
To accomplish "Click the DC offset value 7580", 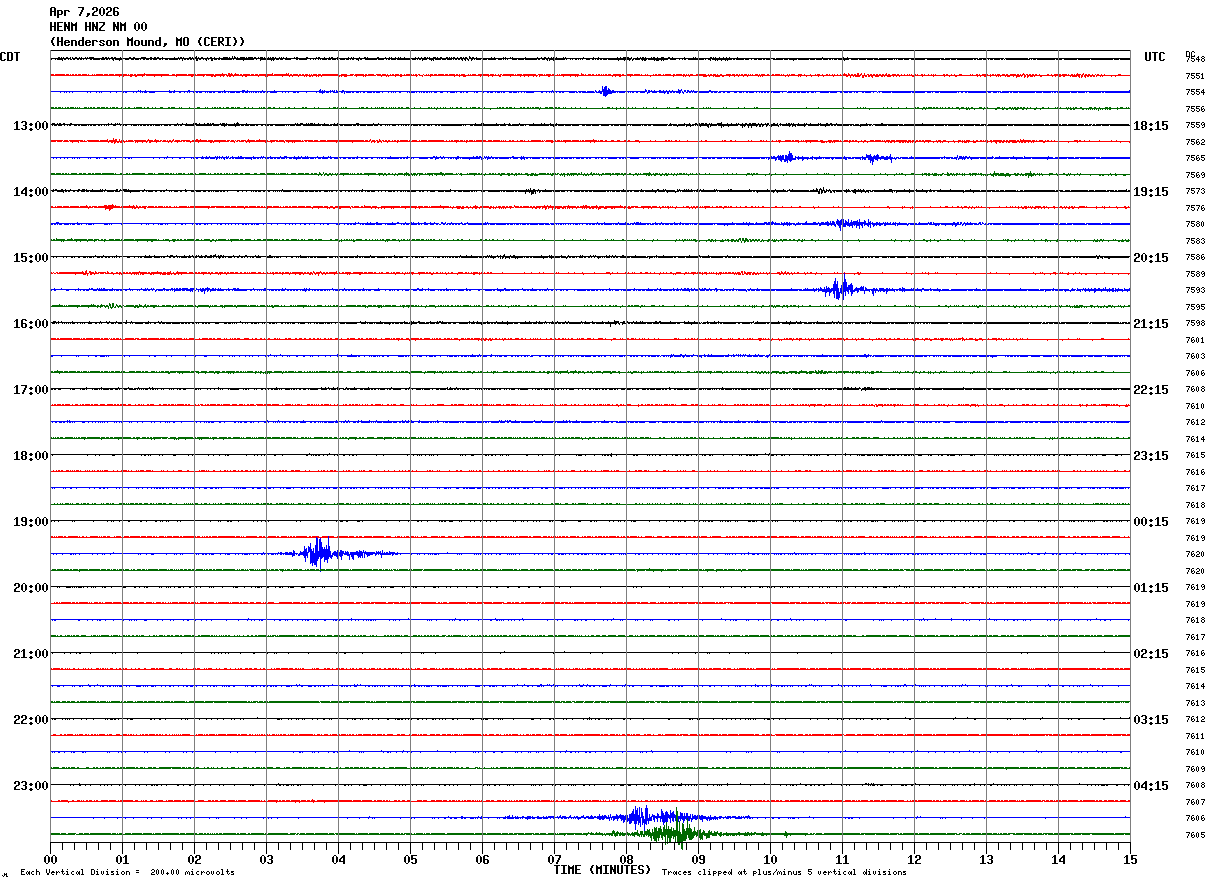I will [1195, 225].
